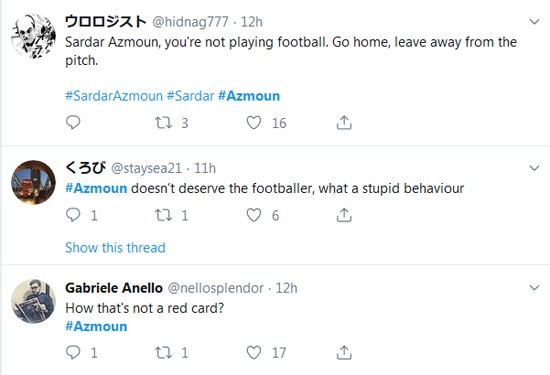The image size is (550, 375).
Task: Share the @staysea21 tweet
Action: pyautogui.click(x=344, y=215)
